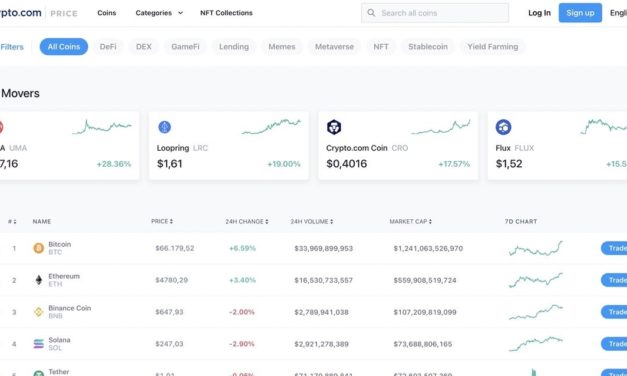Select the NFT filter chip

pos(381,47)
